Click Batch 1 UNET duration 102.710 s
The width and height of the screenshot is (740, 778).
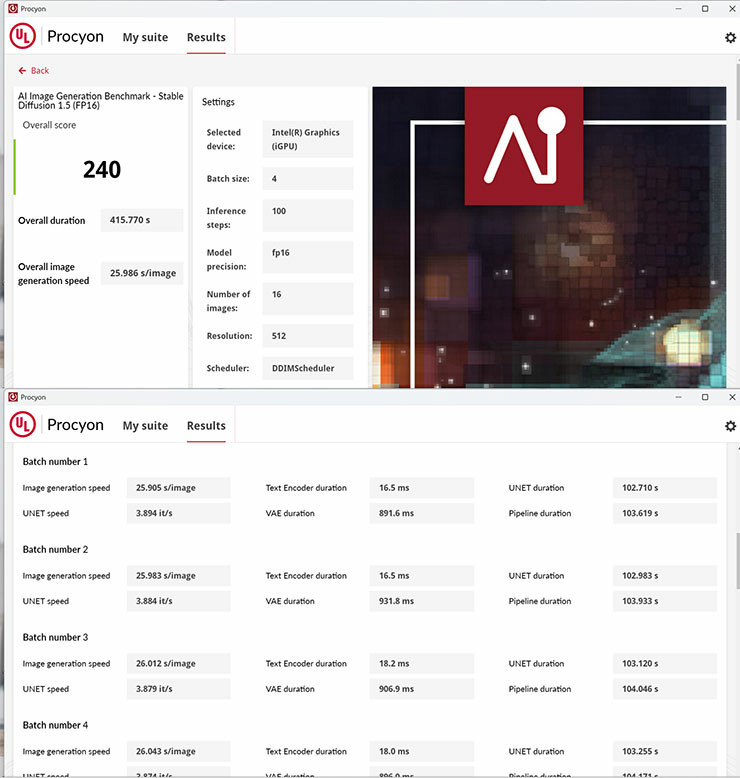665,488
